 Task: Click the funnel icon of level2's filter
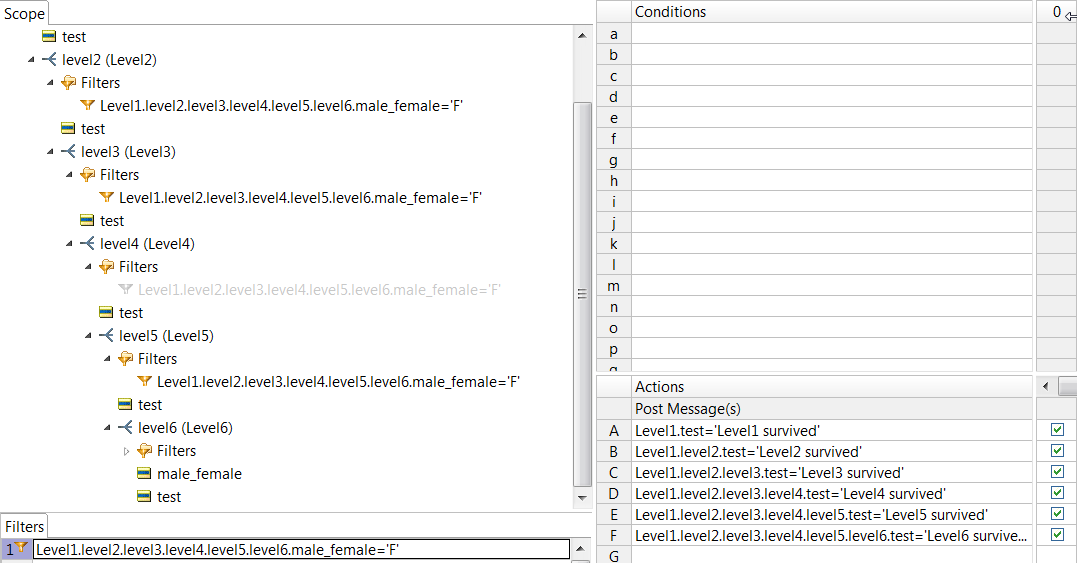(x=87, y=106)
